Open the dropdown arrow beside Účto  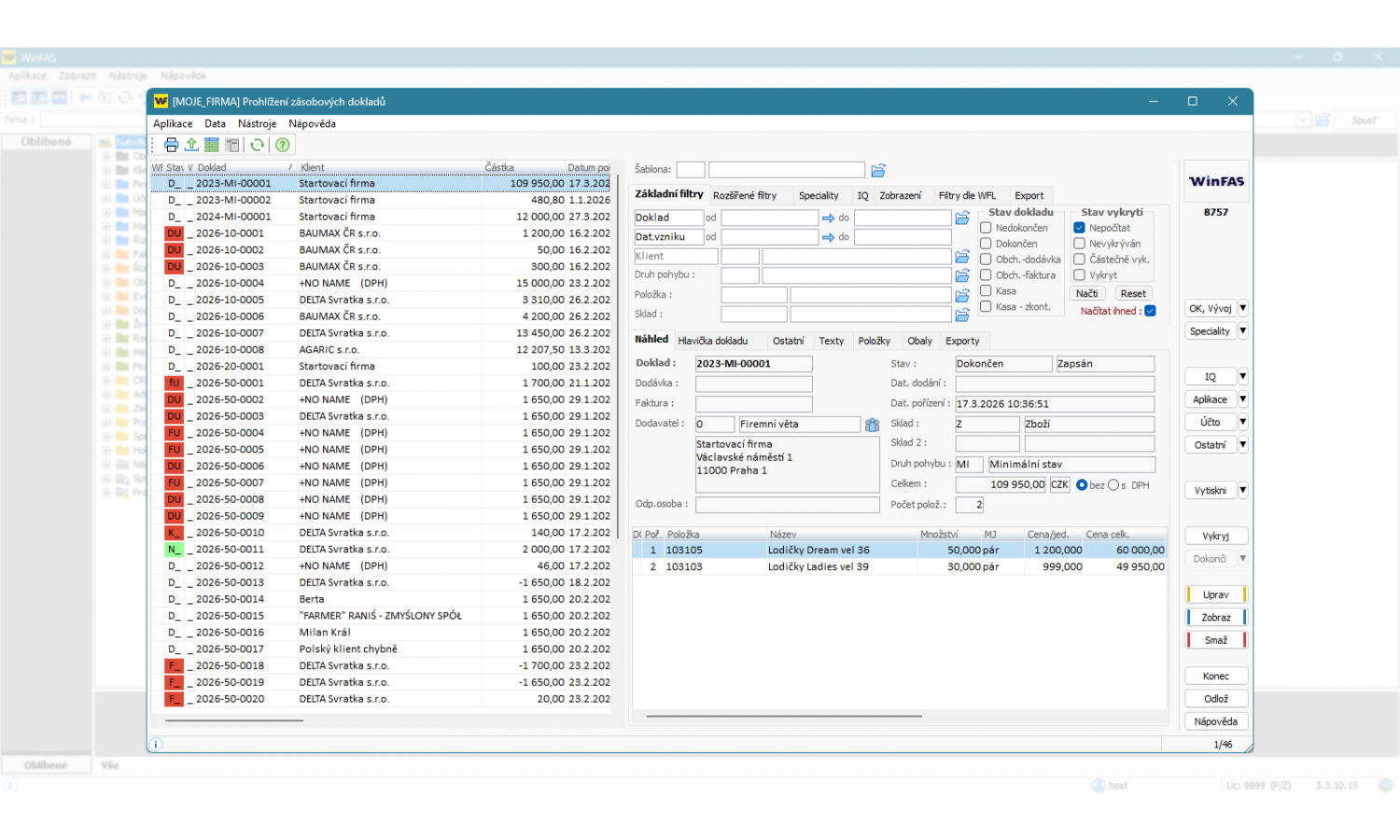[1243, 422]
